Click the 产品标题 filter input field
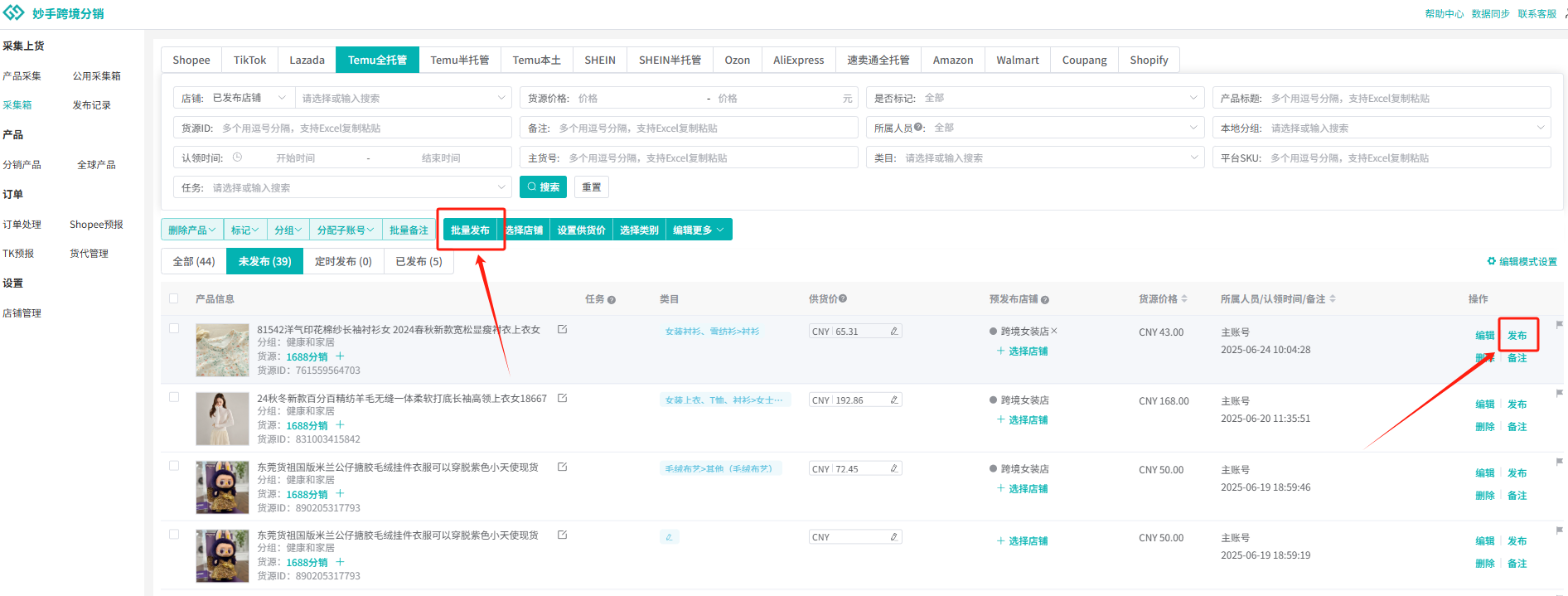The width and height of the screenshot is (1568, 596). tap(1382, 98)
